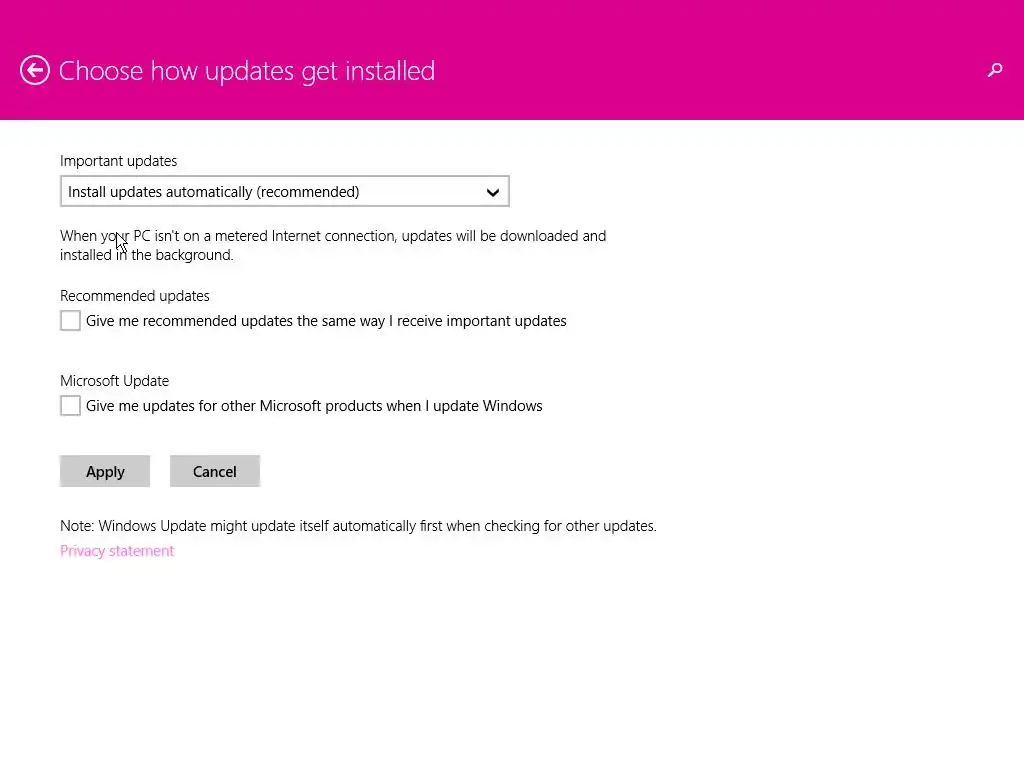
Task: Open the Important updates dropdown
Action: click(x=285, y=191)
